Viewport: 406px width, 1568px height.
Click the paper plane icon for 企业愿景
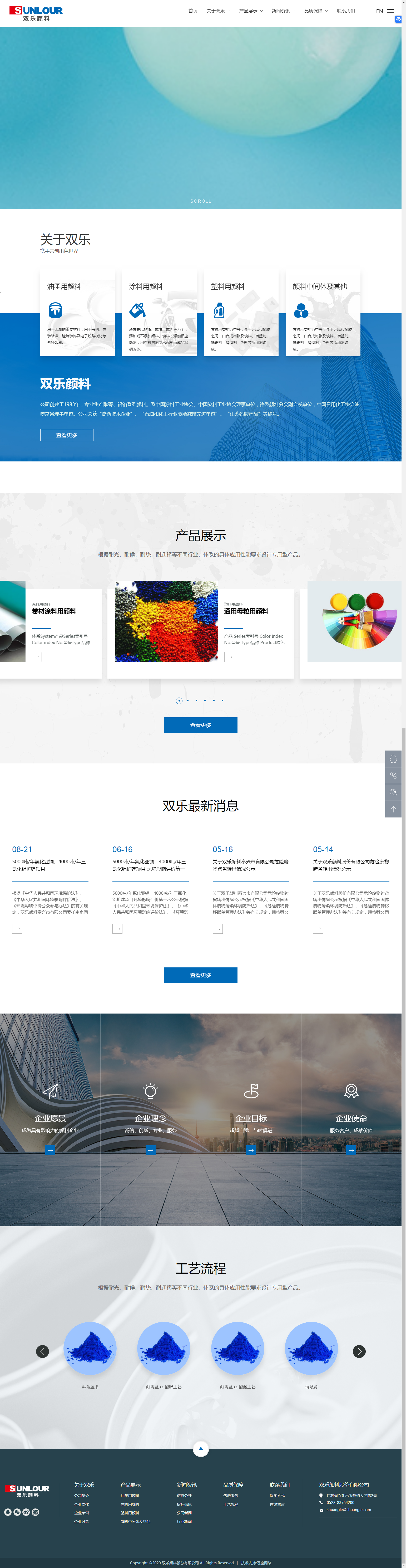tap(51, 1091)
